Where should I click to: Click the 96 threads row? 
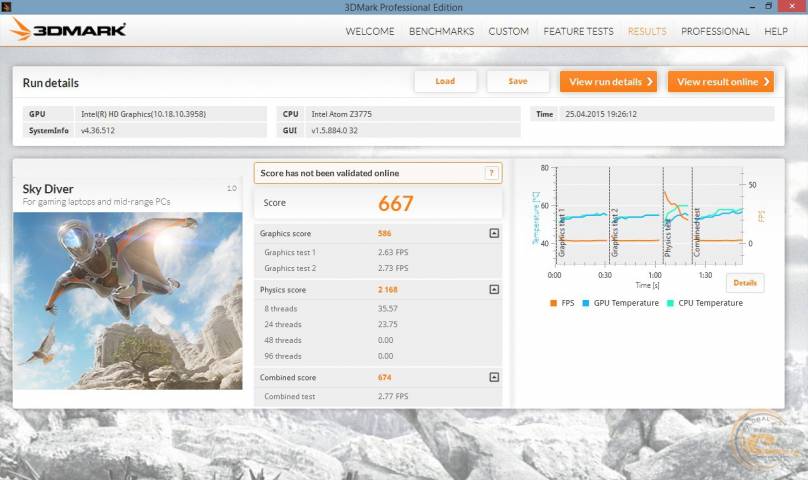tap(378, 356)
